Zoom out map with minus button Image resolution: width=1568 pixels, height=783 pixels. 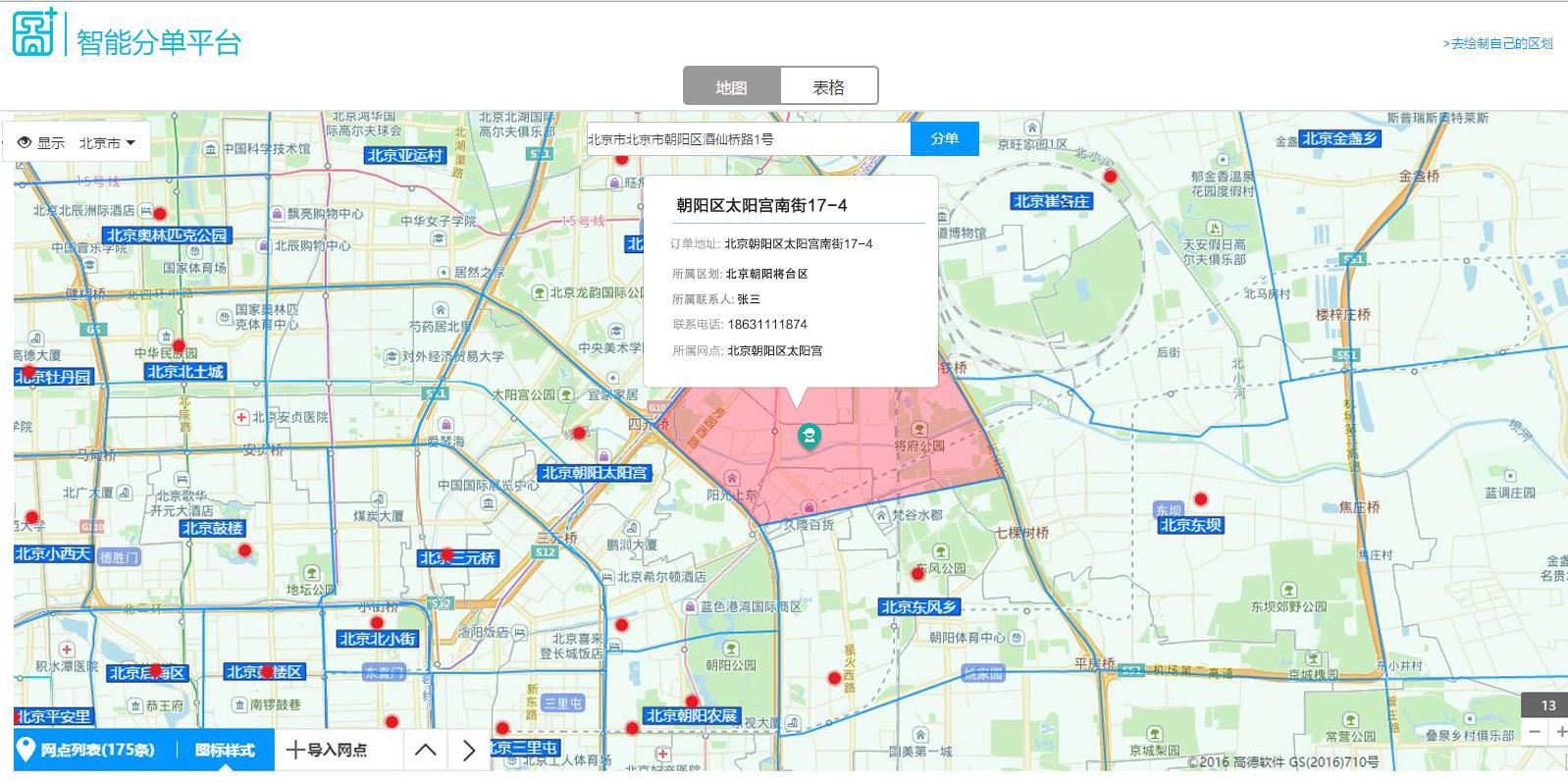click(1535, 732)
